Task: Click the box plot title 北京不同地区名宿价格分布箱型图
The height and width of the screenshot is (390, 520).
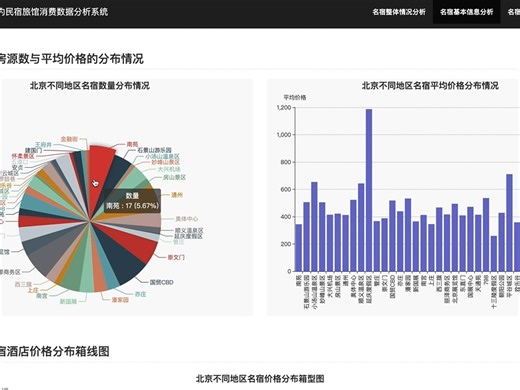Action: click(x=260, y=379)
